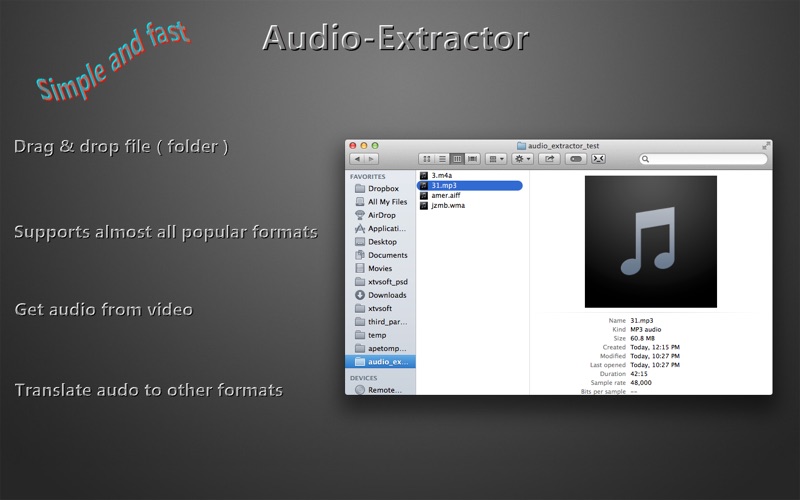Select the file 31.mp3
Viewport: 800px width, 500px height.
(470, 185)
